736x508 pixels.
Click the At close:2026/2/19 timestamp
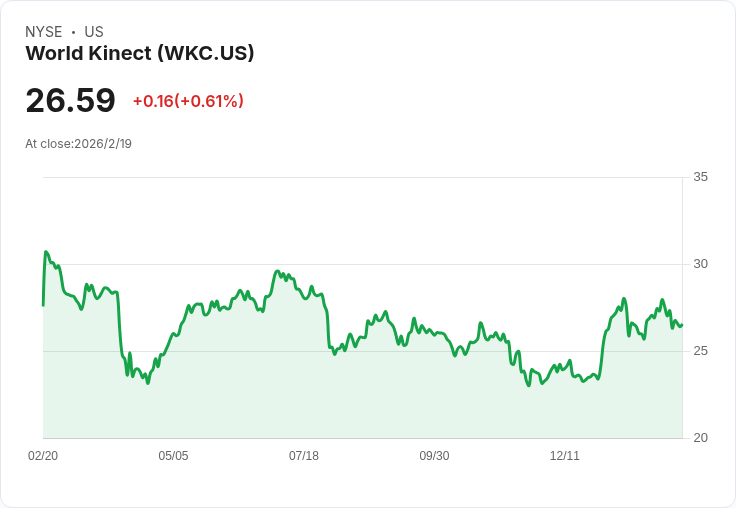[78, 143]
